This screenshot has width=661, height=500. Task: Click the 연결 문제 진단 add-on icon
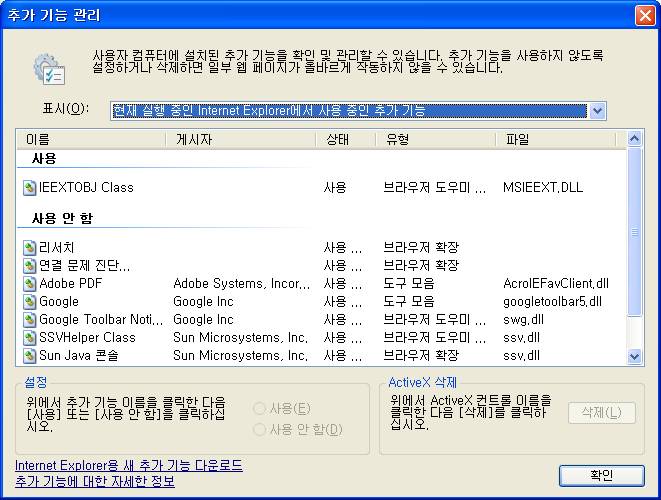point(29,266)
